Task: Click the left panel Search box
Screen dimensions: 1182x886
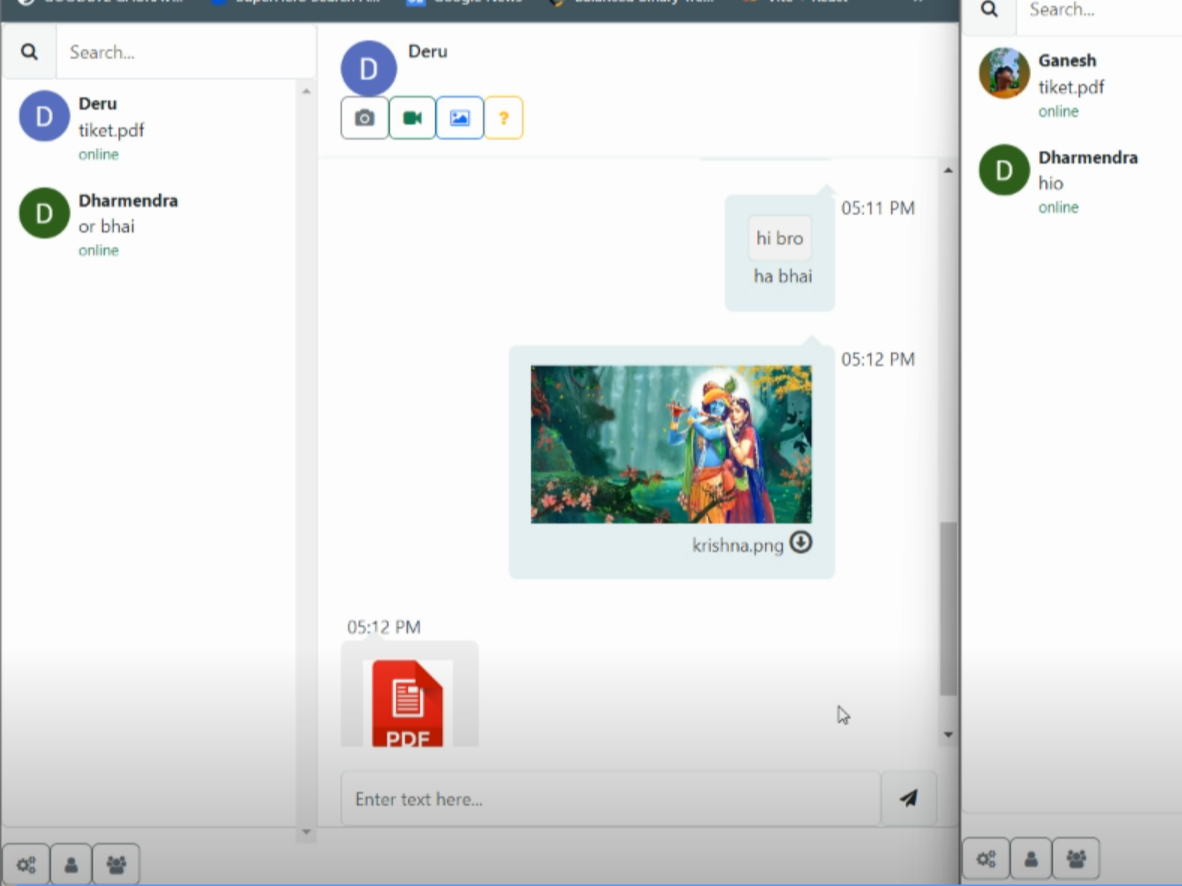Action: pos(185,52)
